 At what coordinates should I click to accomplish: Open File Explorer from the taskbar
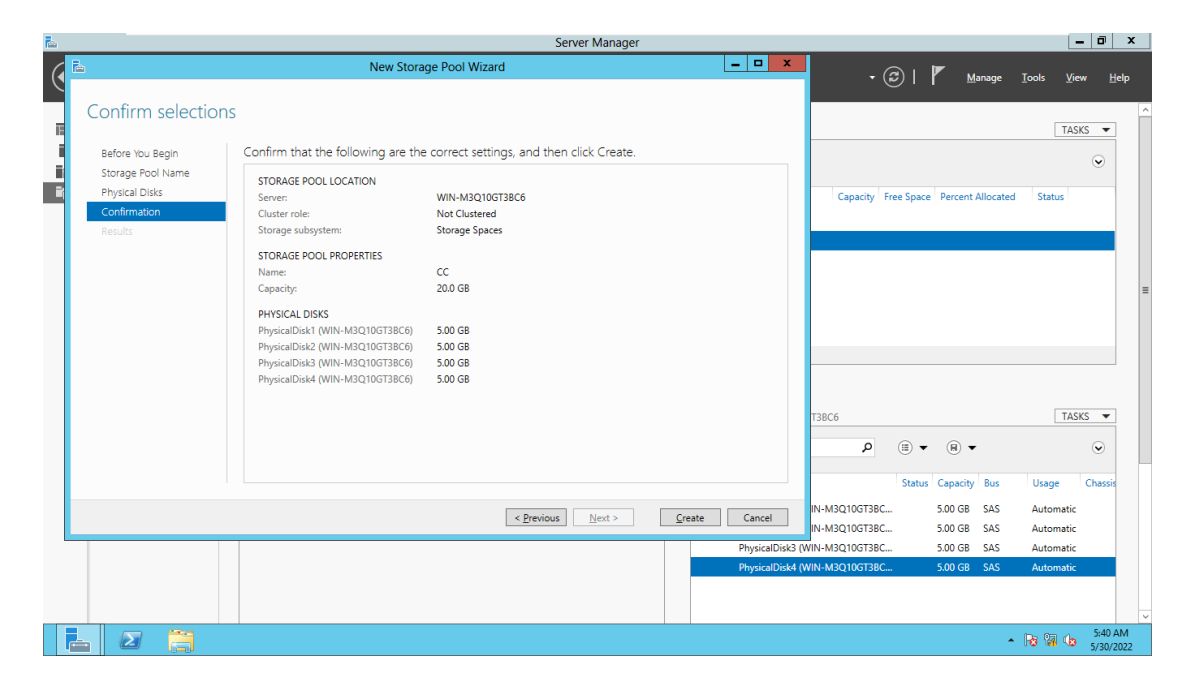(x=180, y=641)
